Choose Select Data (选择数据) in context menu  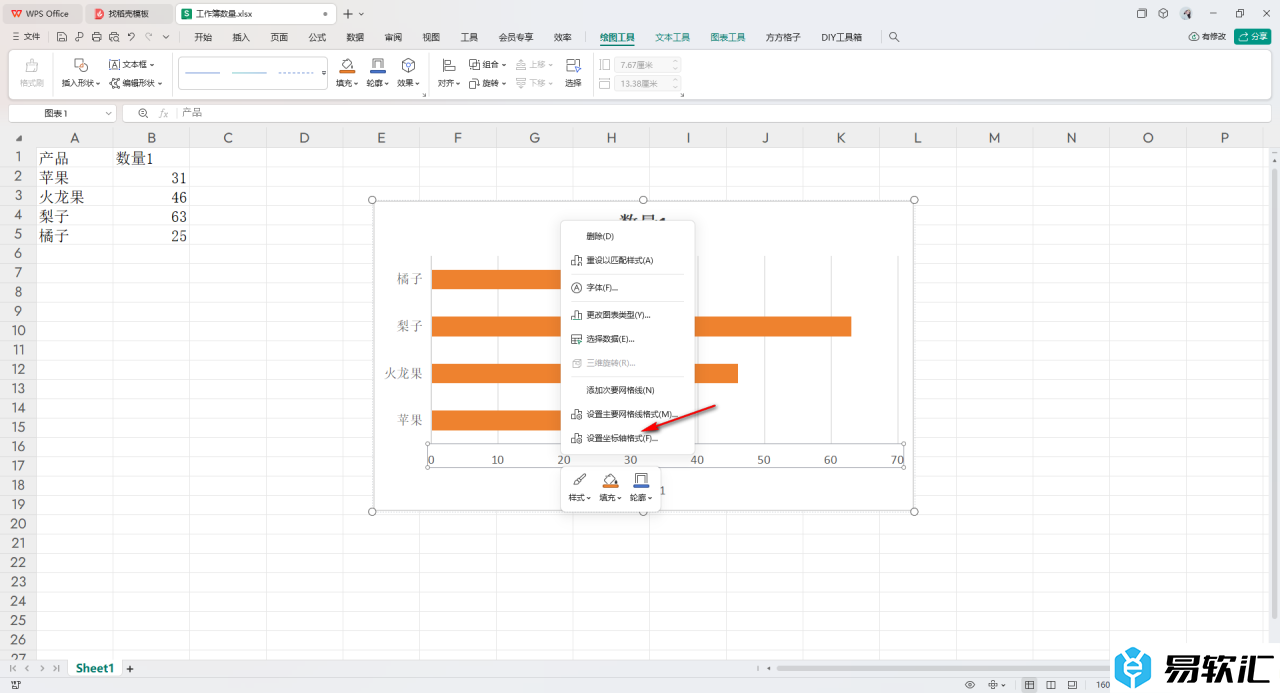point(628,339)
